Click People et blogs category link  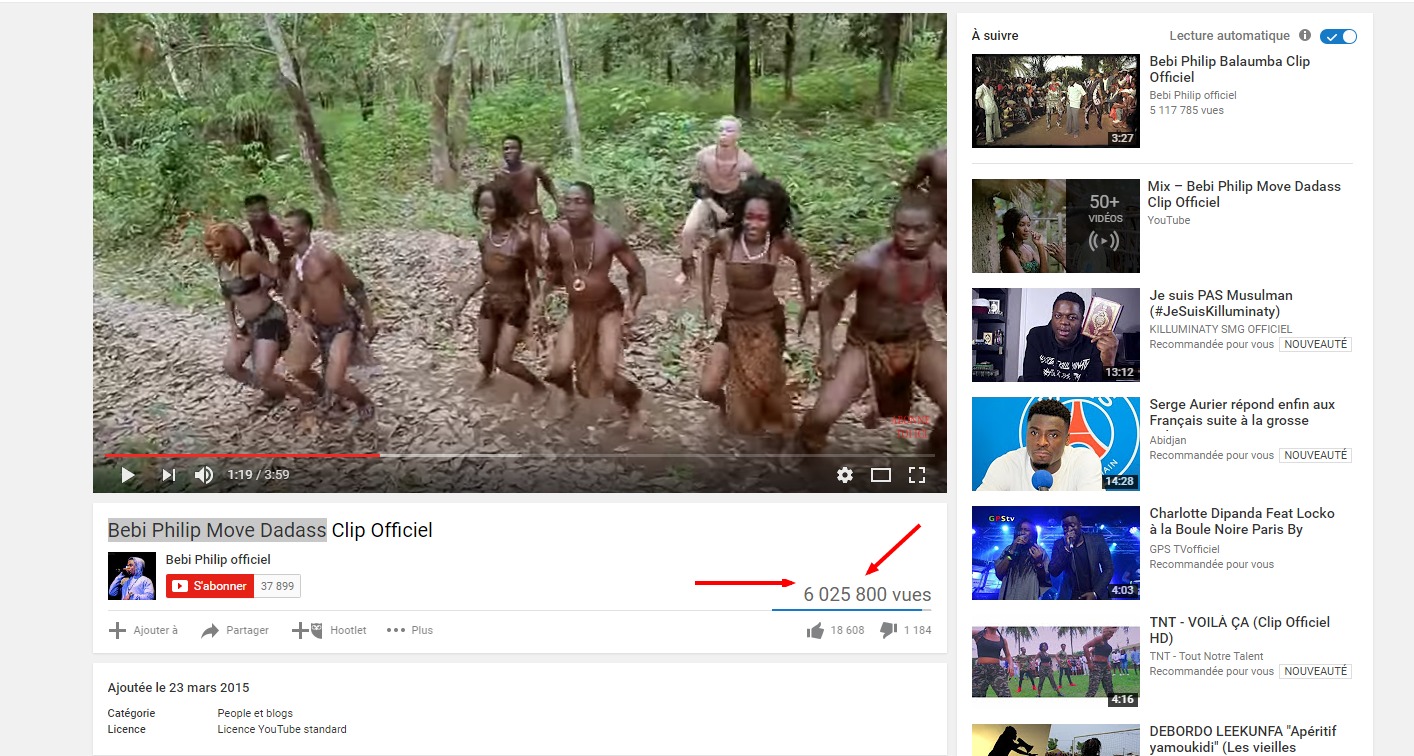pyautogui.click(x=255, y=713)
